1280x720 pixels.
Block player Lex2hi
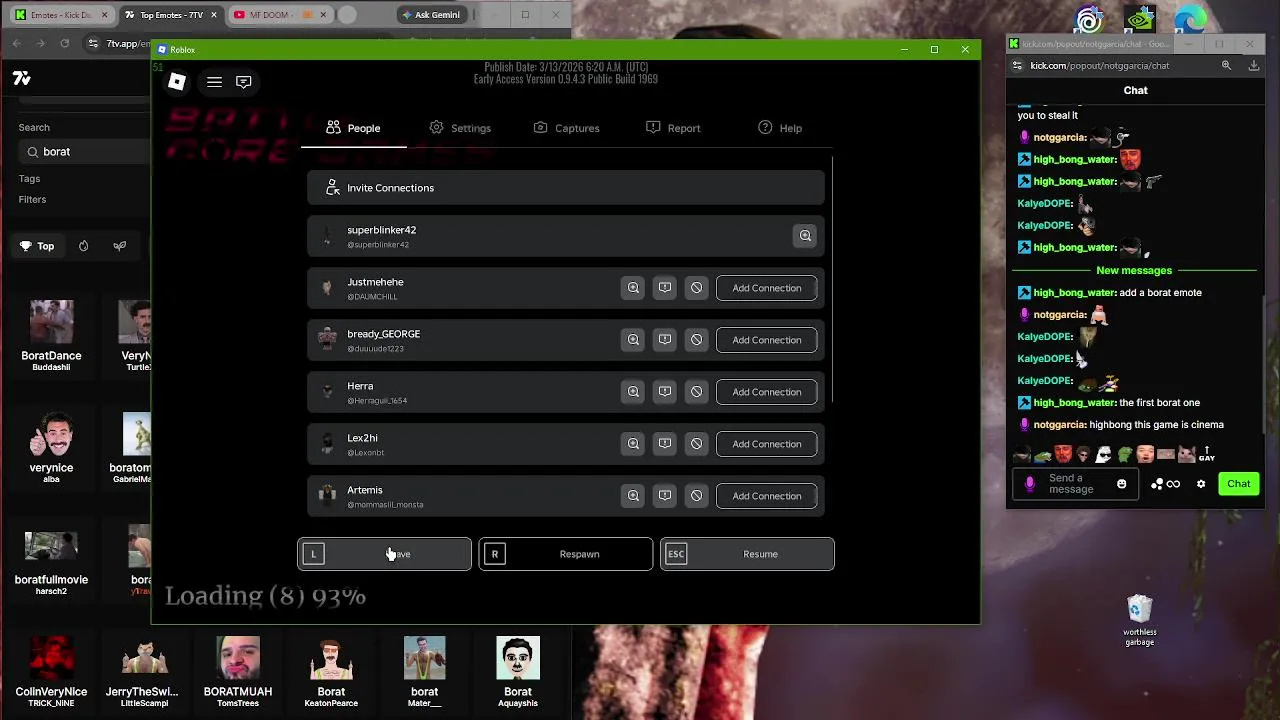coord(697,444)
